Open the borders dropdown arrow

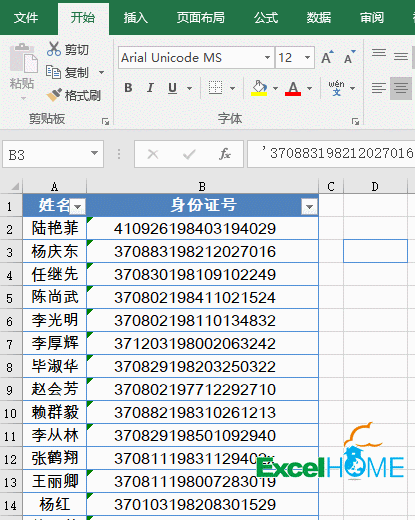tap(233, 88)
